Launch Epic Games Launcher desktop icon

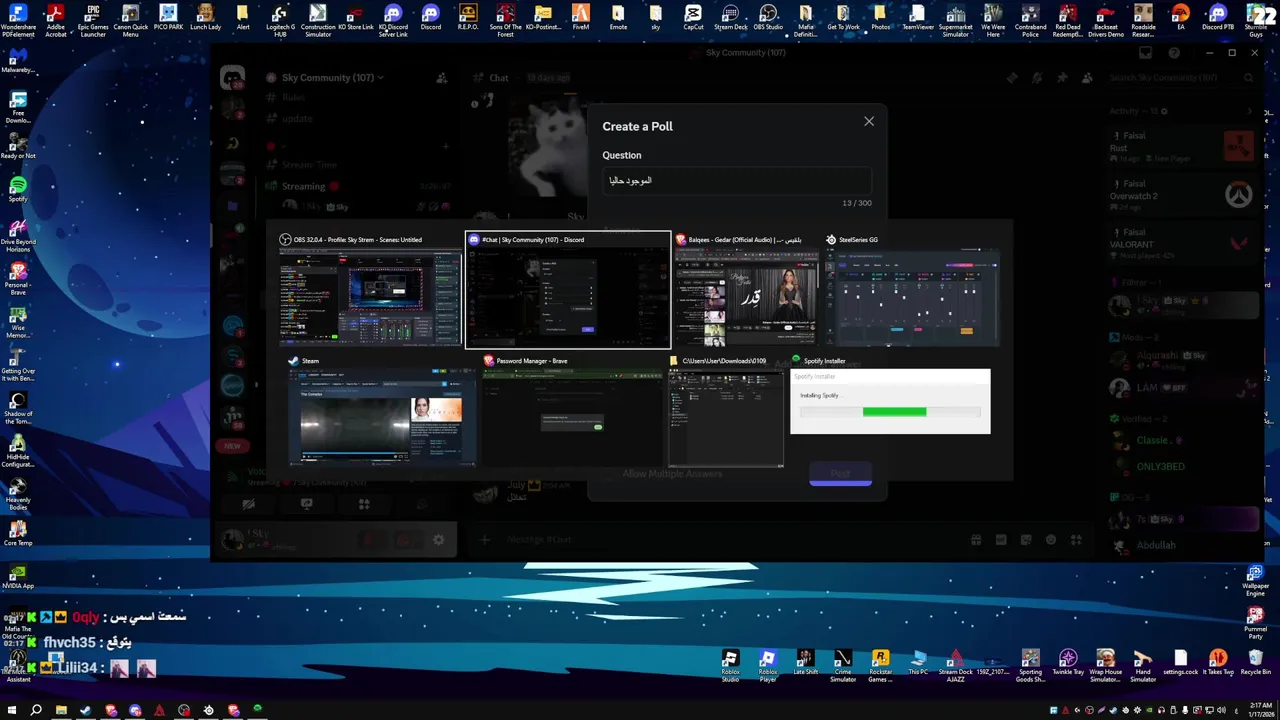93,19
